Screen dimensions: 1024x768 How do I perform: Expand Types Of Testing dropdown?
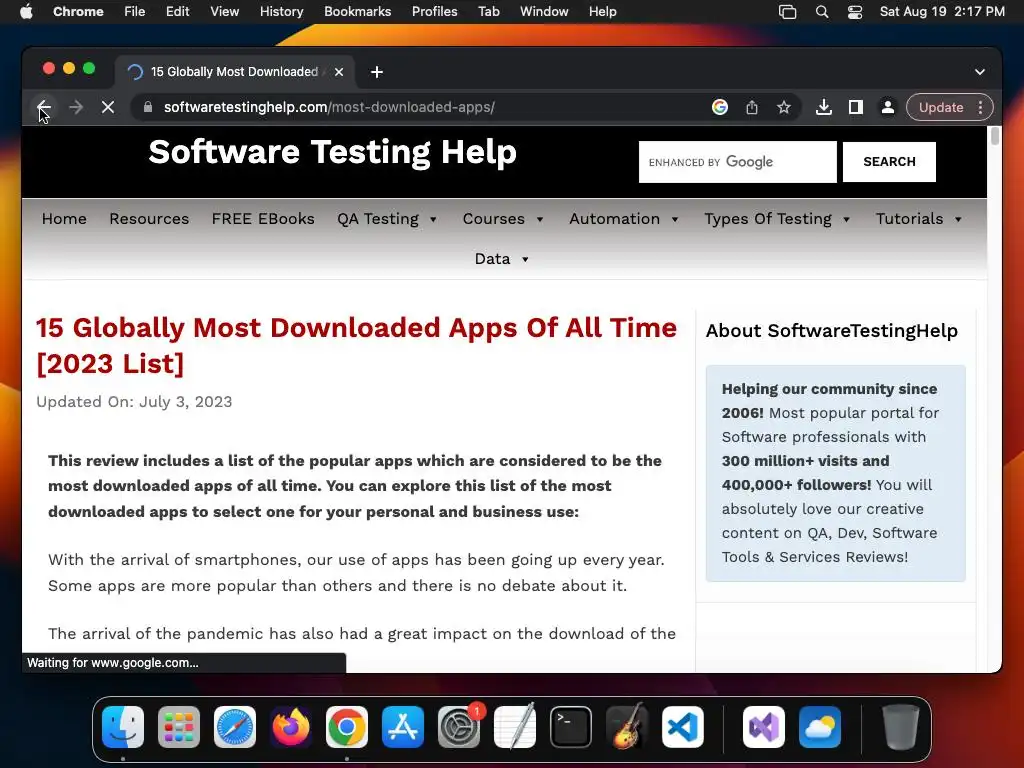pyautogui.click(x=777, y=219)
